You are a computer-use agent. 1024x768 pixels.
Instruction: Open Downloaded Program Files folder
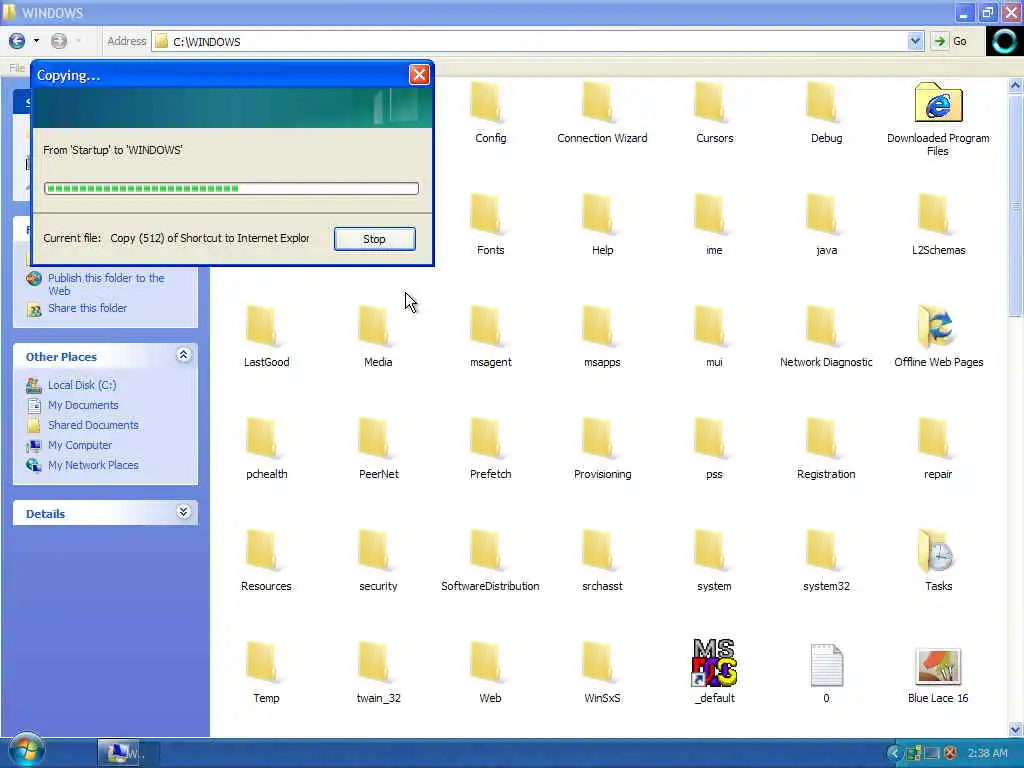click(x=938, y=118)
